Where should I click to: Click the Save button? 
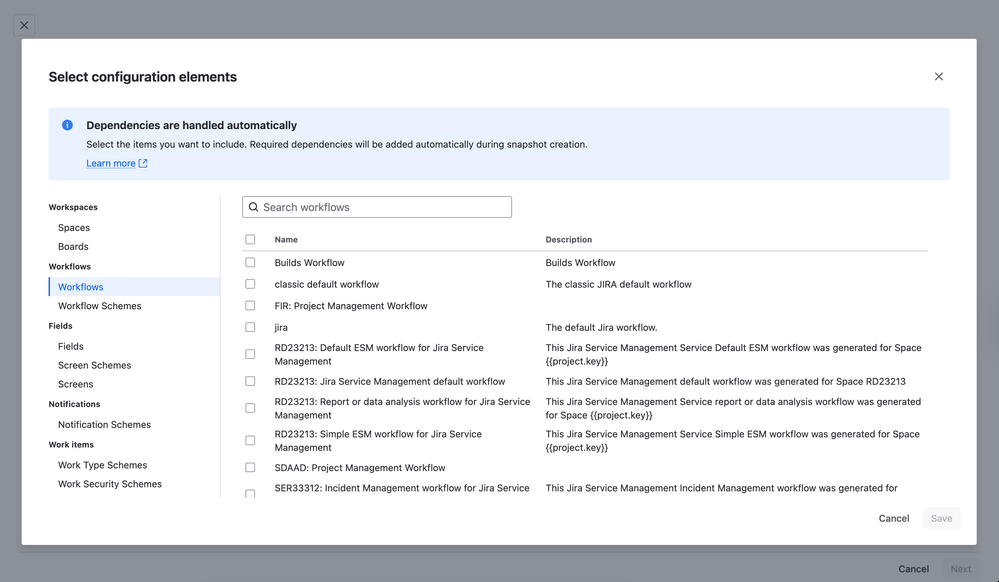point(942,518)
